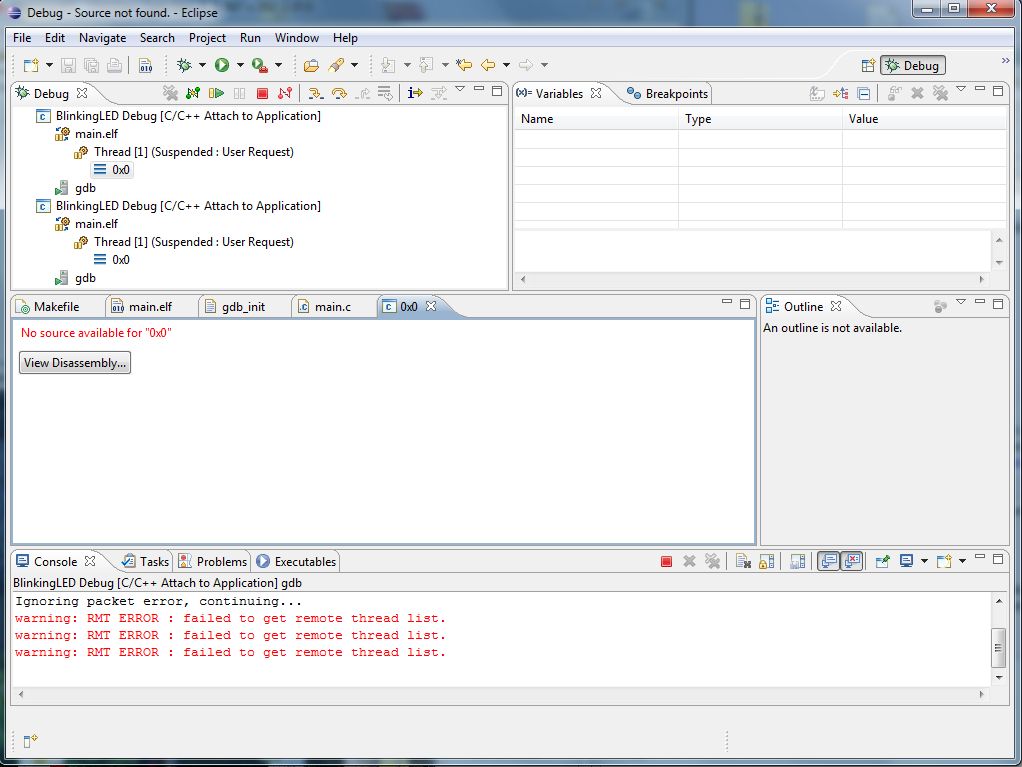Switch to the Problems tab
Image resolution: width=1022 pixels, height=767 pixels.
point(213,562)
